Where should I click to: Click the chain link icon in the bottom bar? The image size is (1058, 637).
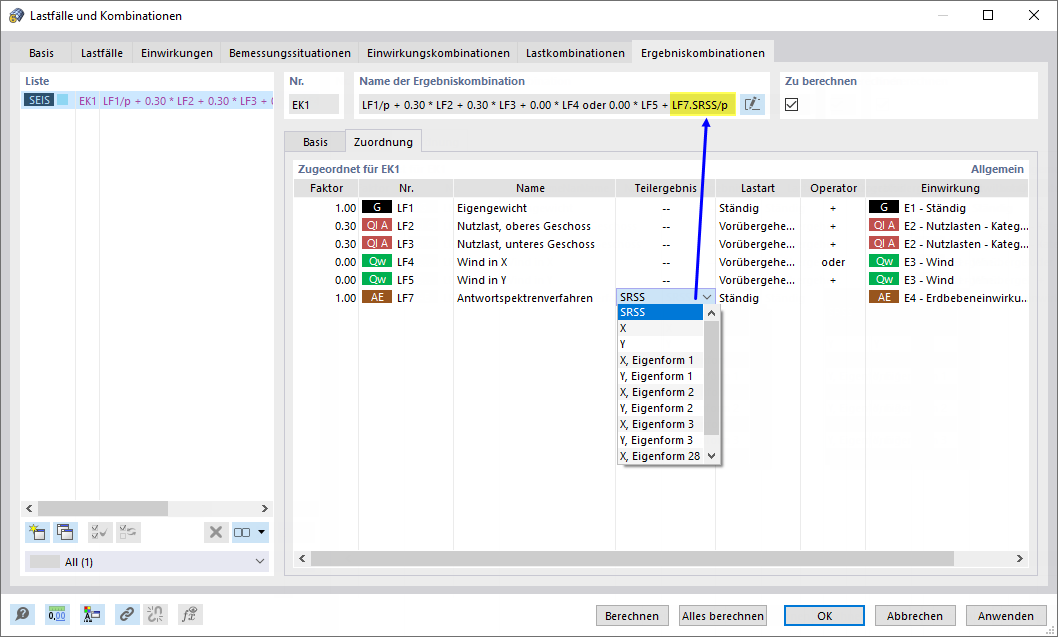(126, 615)
